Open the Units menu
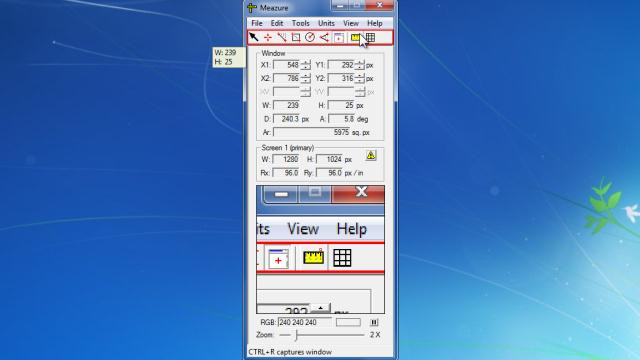The width and height of the screenshot is (640, 360). tap(326, 23)
